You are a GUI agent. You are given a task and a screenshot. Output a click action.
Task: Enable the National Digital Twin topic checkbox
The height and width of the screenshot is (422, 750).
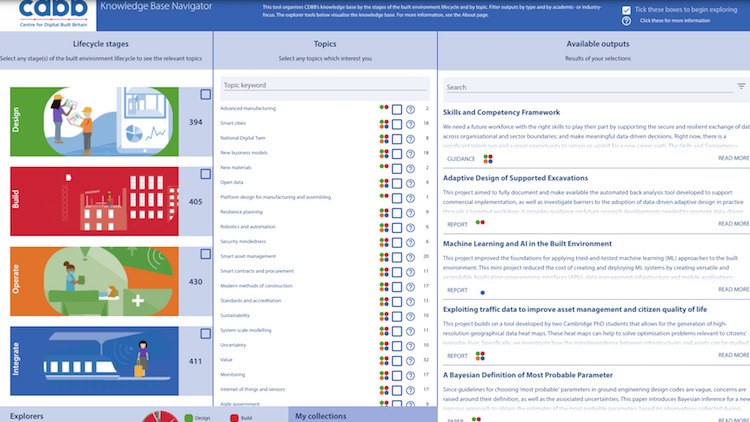[397, 139]
